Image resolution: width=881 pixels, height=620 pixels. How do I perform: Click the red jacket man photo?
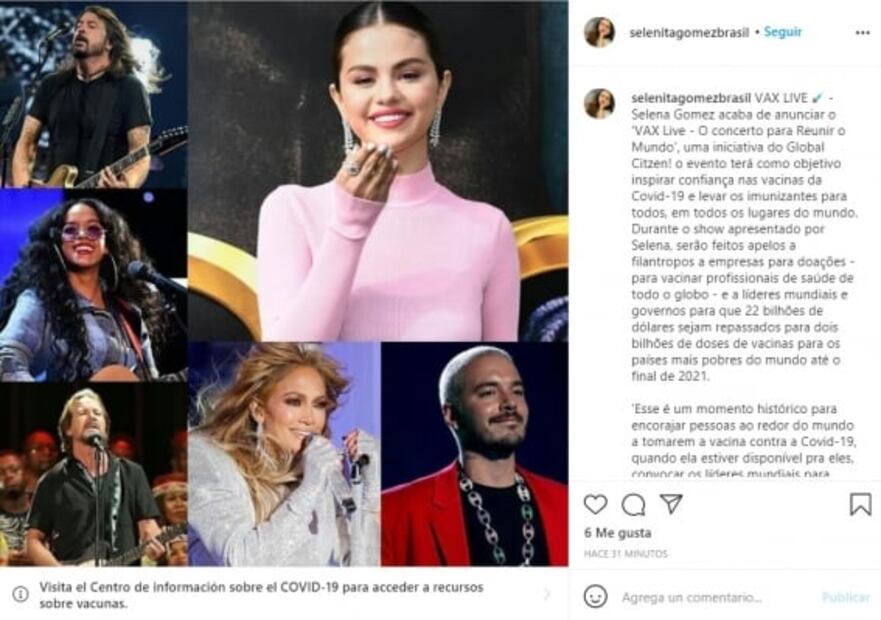point(475,454)
